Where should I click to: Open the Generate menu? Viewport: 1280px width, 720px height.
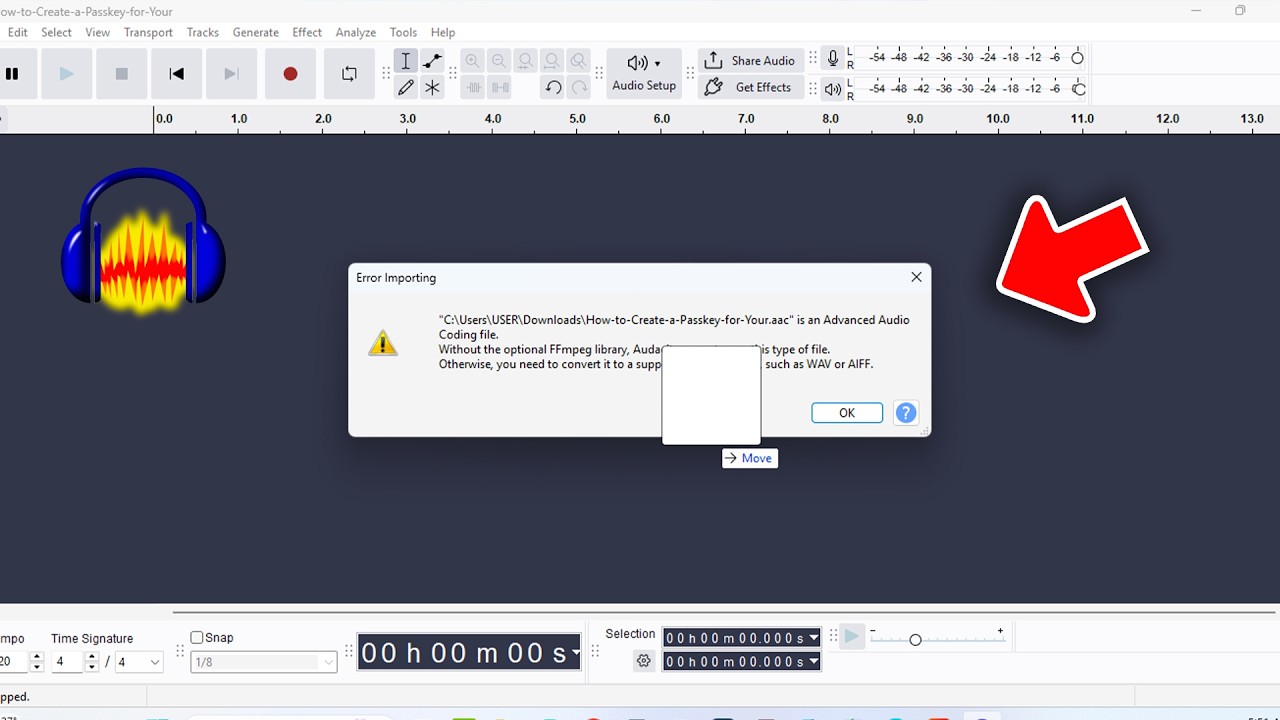(x=256, y=32)
